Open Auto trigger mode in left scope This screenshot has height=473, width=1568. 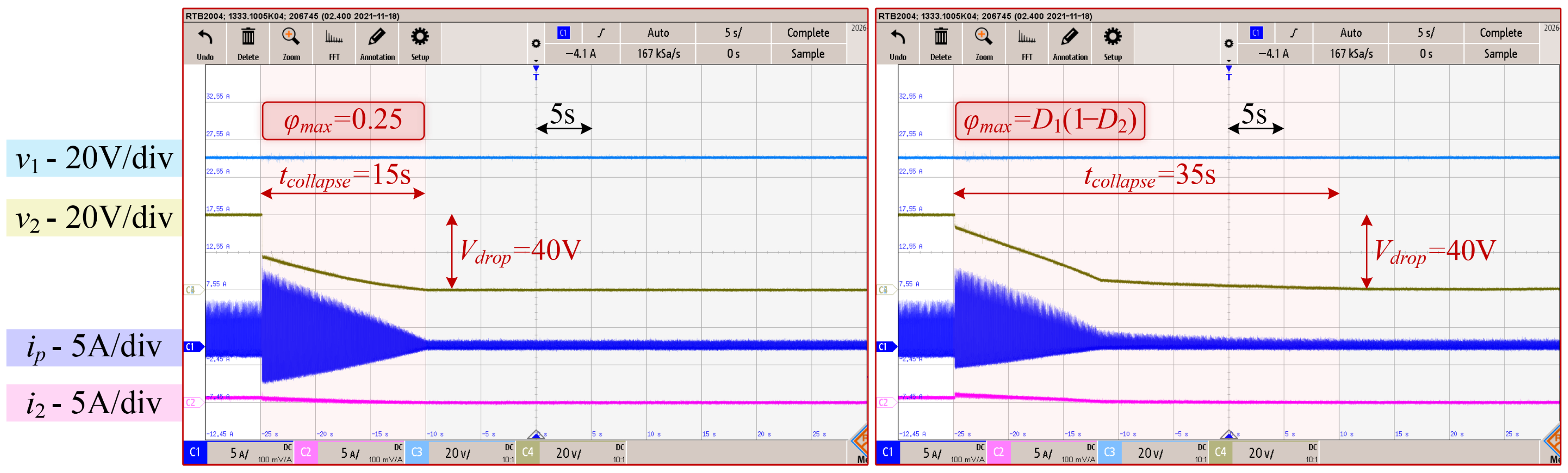pos(658,33)
